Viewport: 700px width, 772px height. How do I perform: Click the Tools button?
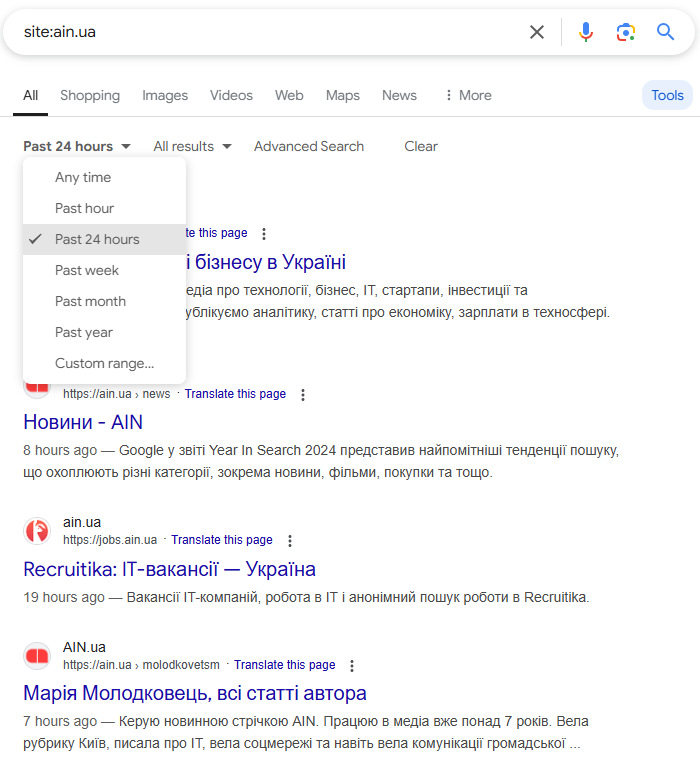tap(667, 95)
